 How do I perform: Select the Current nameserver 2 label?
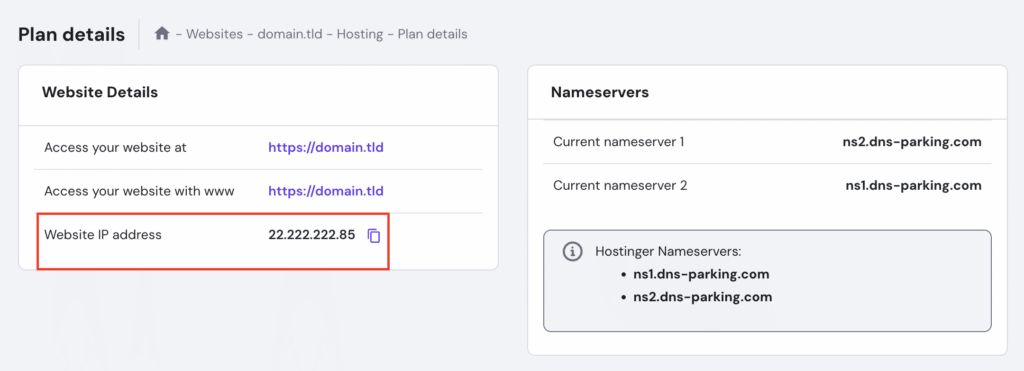(620, 186)
